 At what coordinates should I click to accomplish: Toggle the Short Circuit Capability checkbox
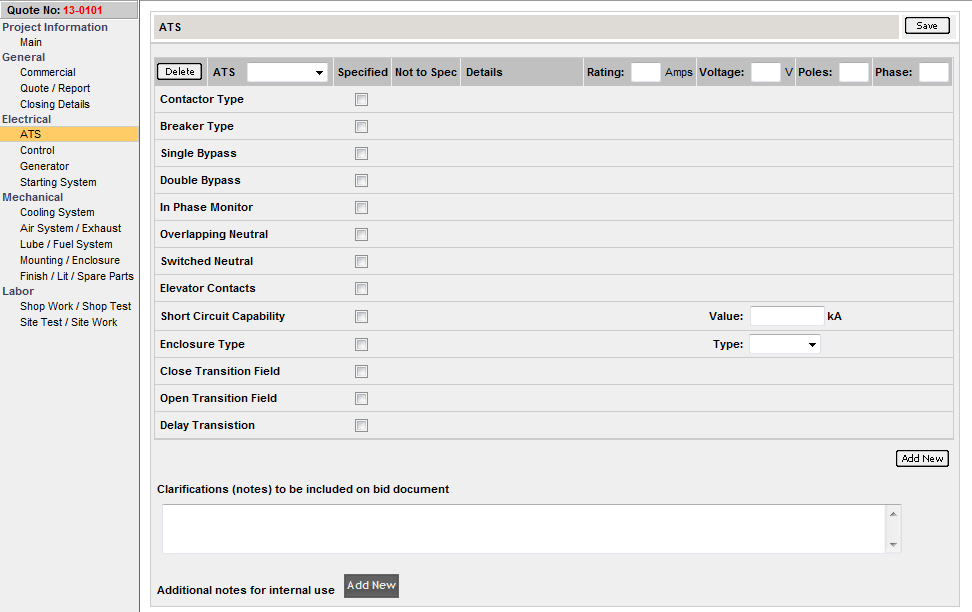tap(361, 317)
